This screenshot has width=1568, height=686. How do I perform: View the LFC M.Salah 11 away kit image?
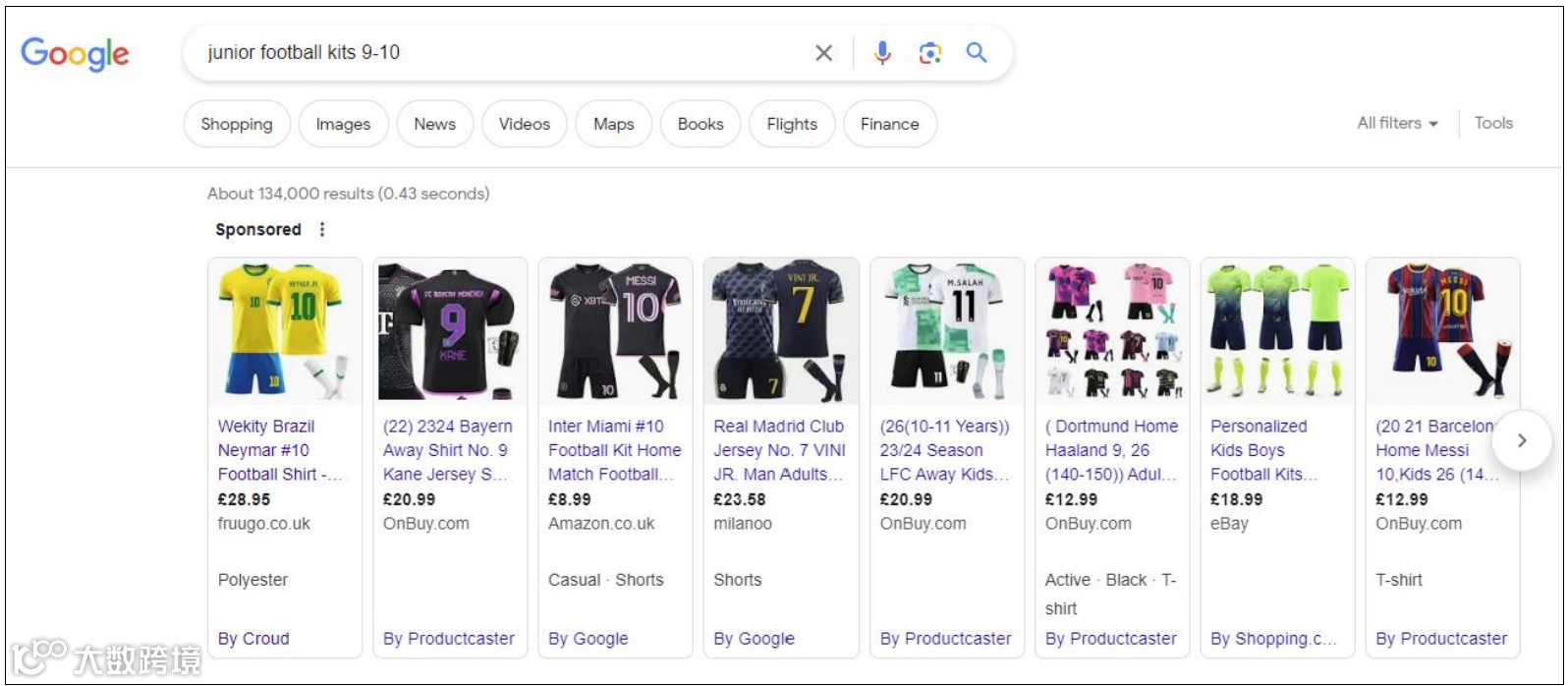click(946, 331)
